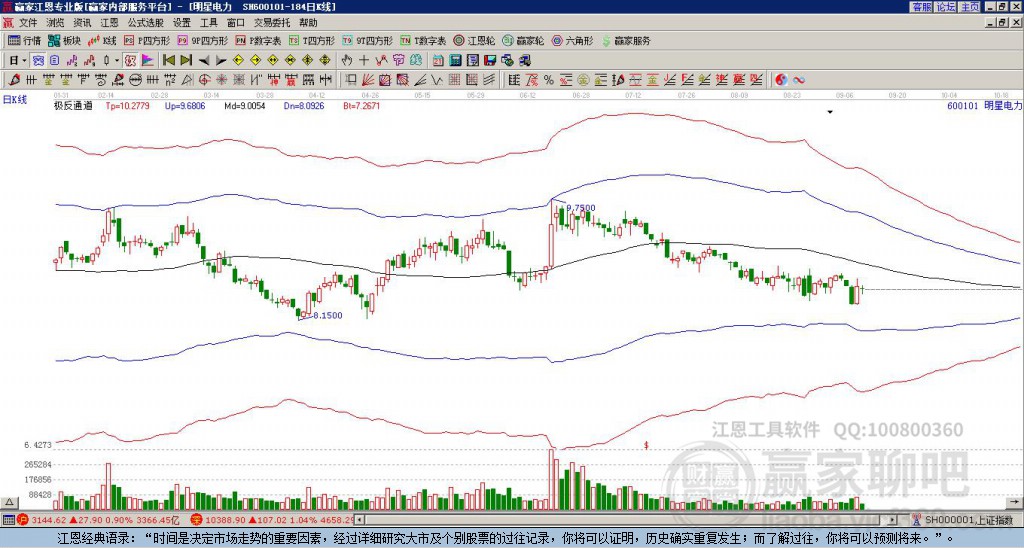
Task: Click the 极反通道 indicator name
Action: pos(73,105)
